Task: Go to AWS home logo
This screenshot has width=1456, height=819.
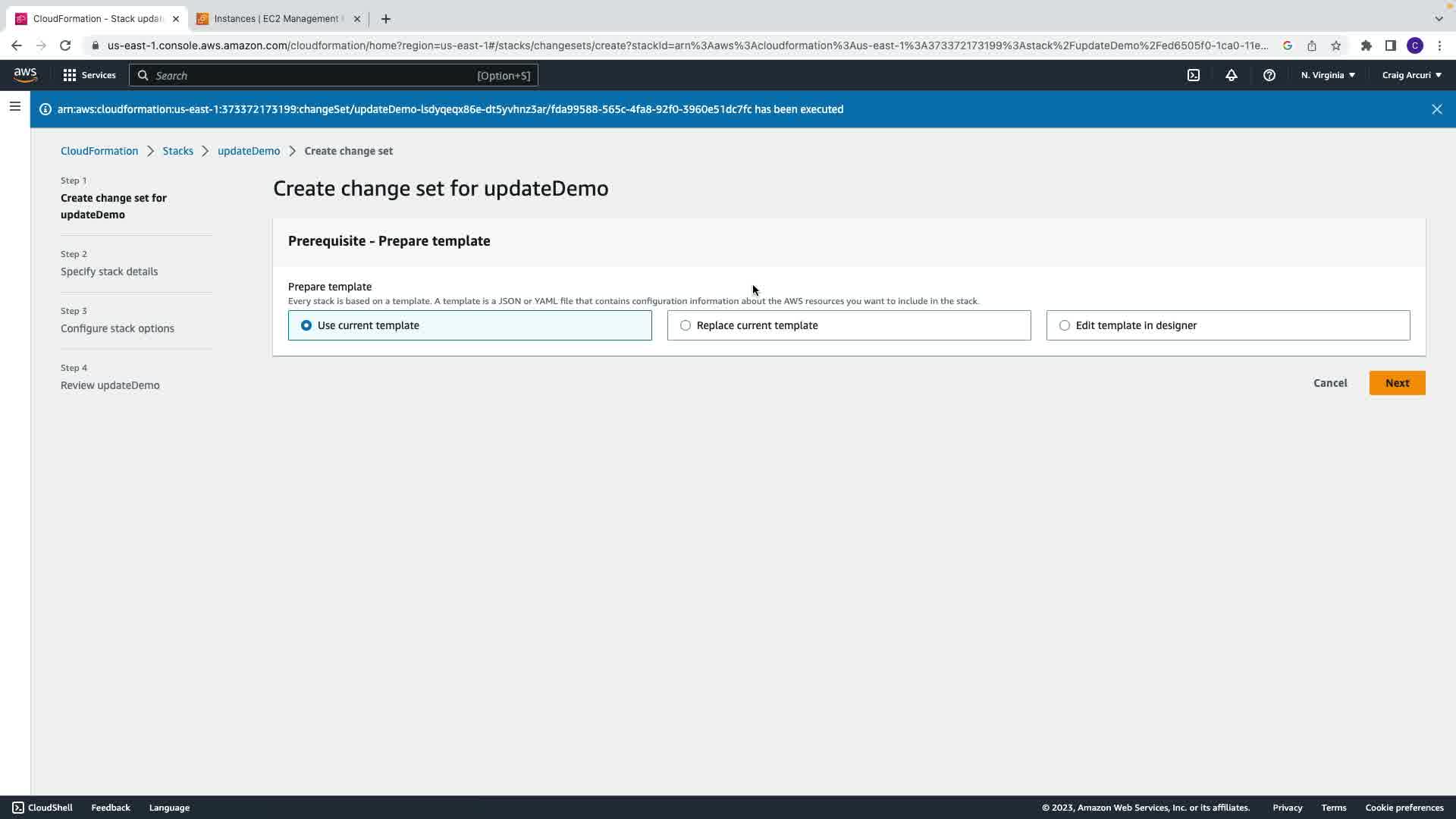Action: 25,74
